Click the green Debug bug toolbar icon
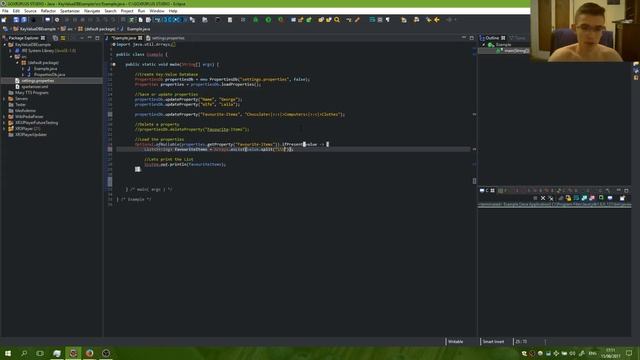640x360 pixels. click(x=256, y=20)
